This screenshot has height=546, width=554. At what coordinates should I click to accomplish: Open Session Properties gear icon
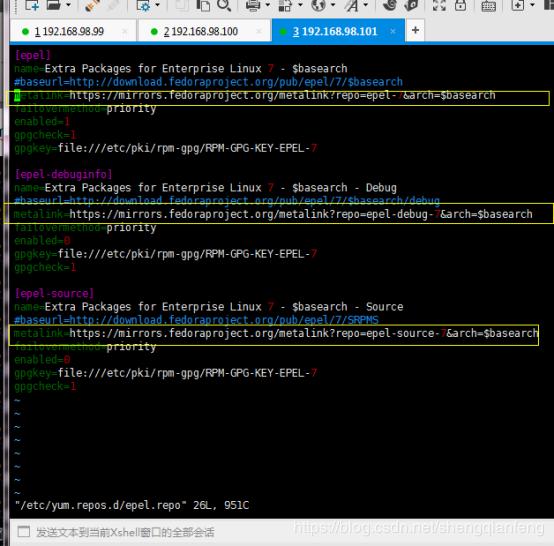pyautogui.click(x=143, y=5)
